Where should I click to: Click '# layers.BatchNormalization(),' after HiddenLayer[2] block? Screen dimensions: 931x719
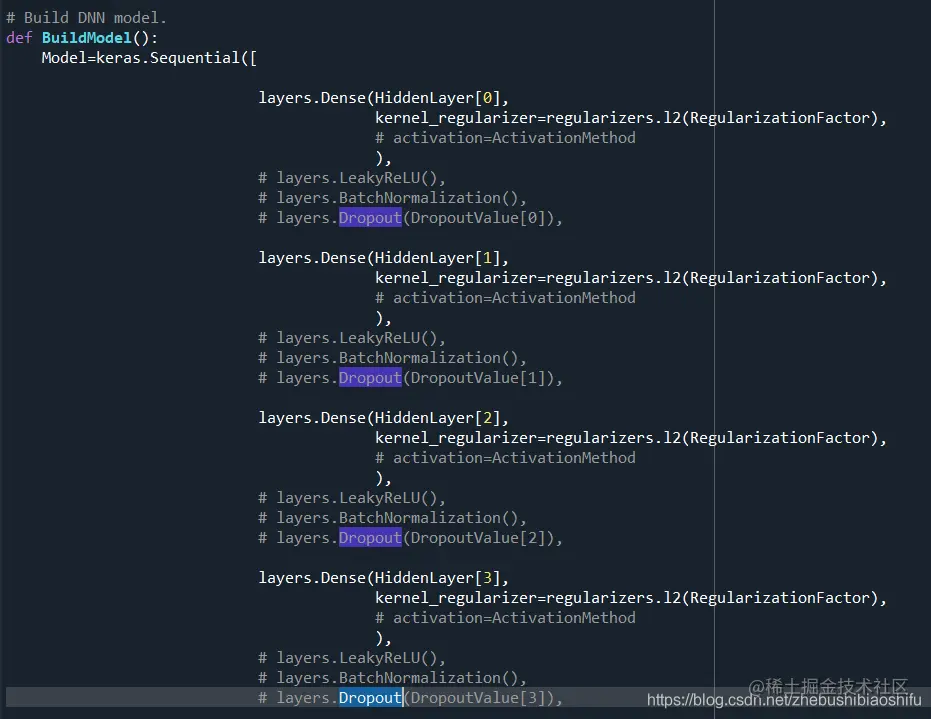pos(392,518)
